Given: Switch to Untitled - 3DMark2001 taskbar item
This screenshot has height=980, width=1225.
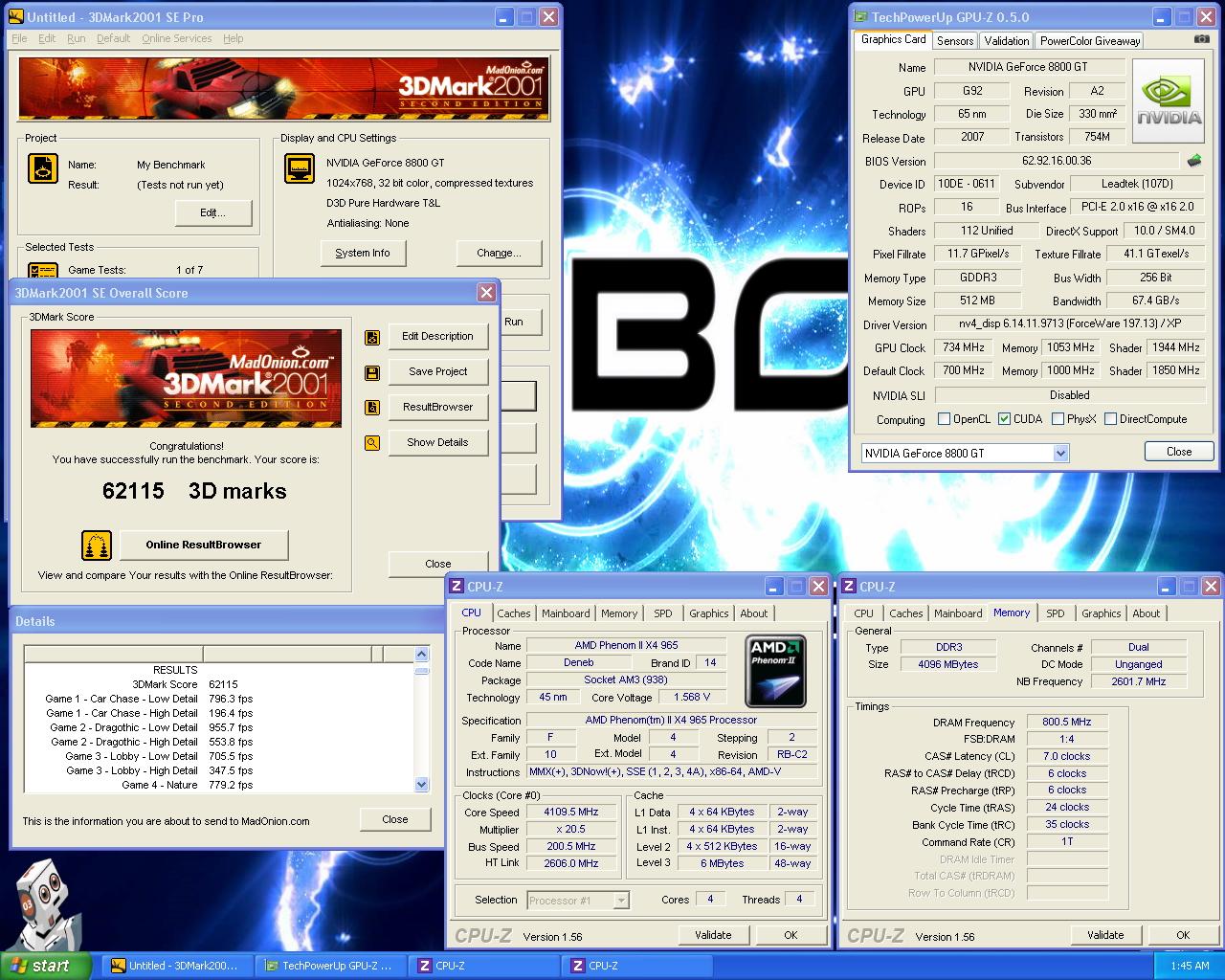Looking at the screenshot, I should [178, 966].
